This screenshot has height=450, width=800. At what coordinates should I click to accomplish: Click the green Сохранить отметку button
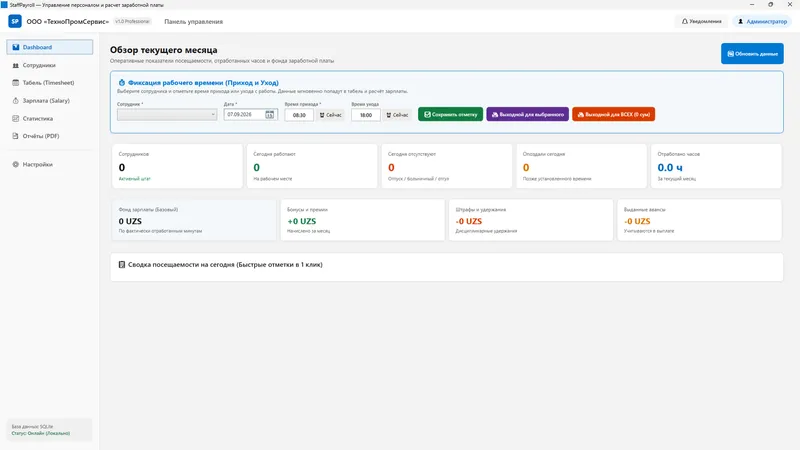(451, 114)
